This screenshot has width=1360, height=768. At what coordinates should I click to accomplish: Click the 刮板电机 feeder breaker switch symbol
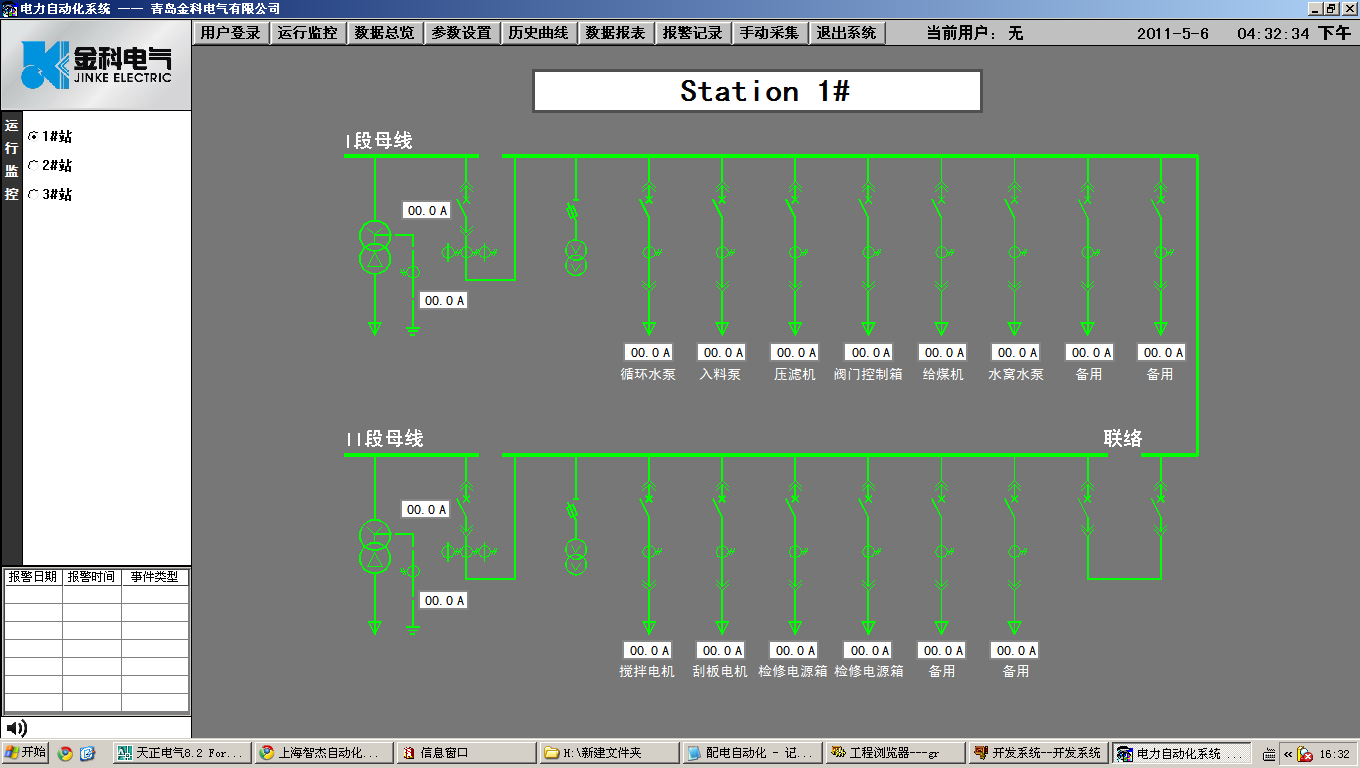(x=720, y=507)
